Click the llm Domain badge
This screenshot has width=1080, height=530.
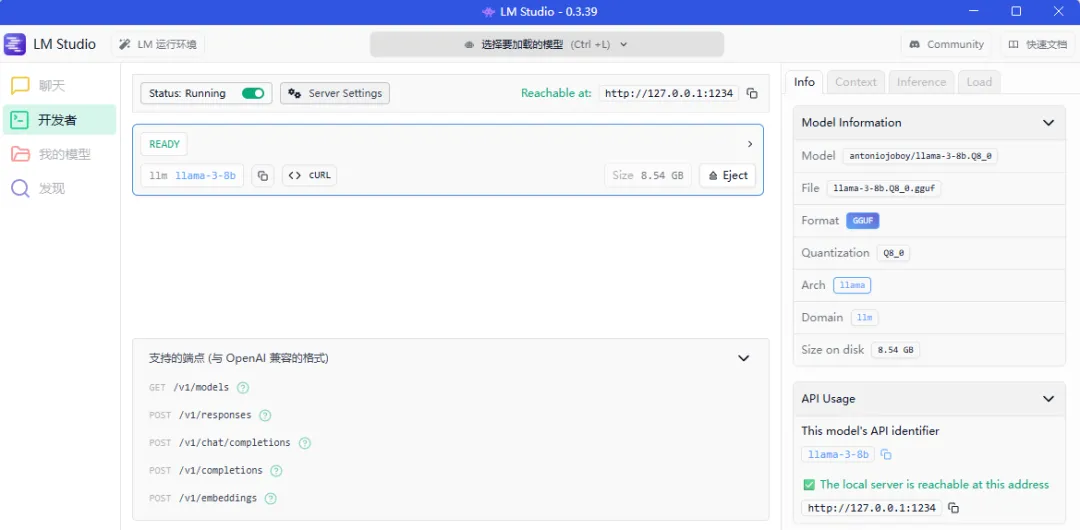coord(864,318)
